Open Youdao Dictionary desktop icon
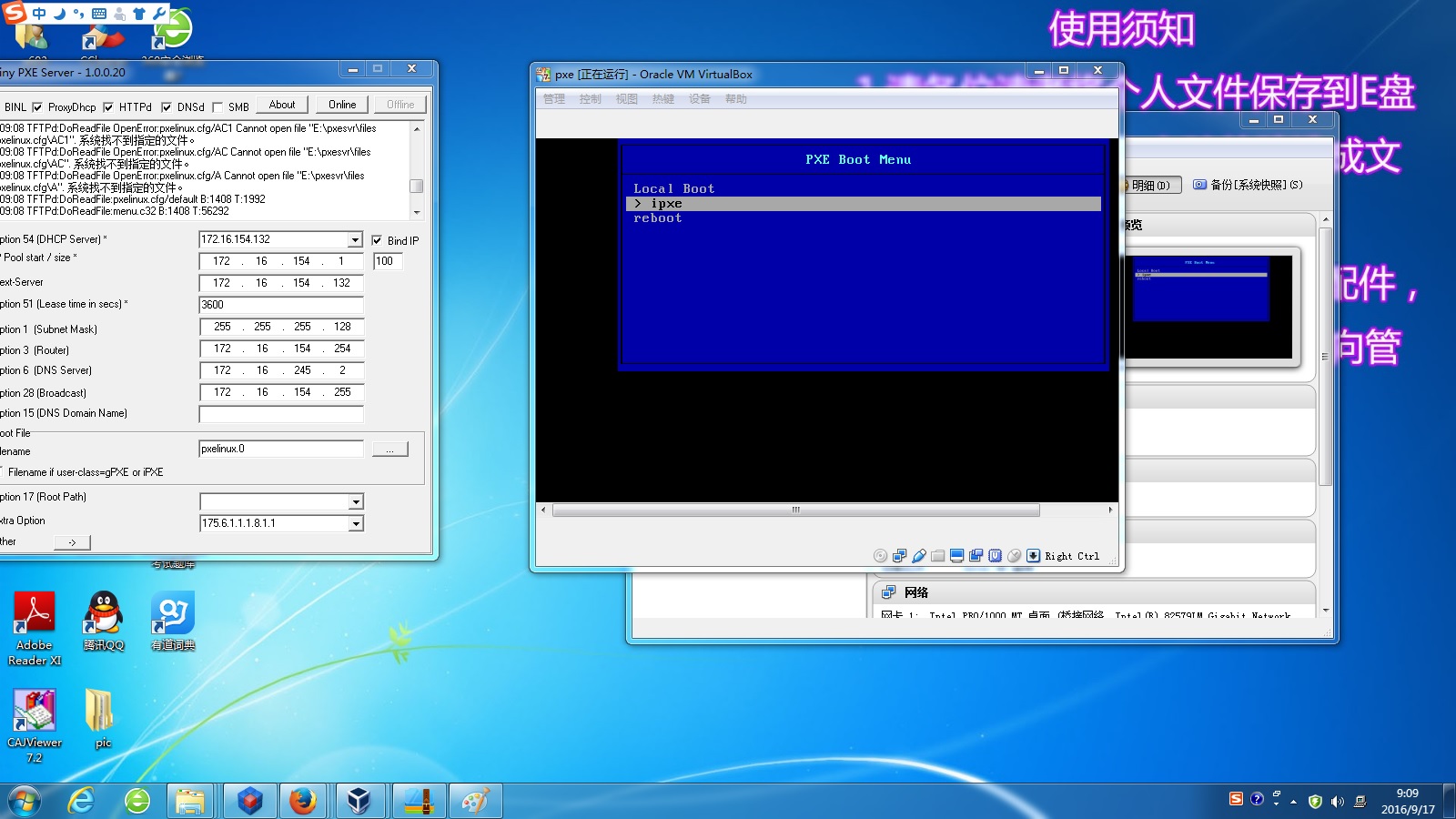 [173, 622]
